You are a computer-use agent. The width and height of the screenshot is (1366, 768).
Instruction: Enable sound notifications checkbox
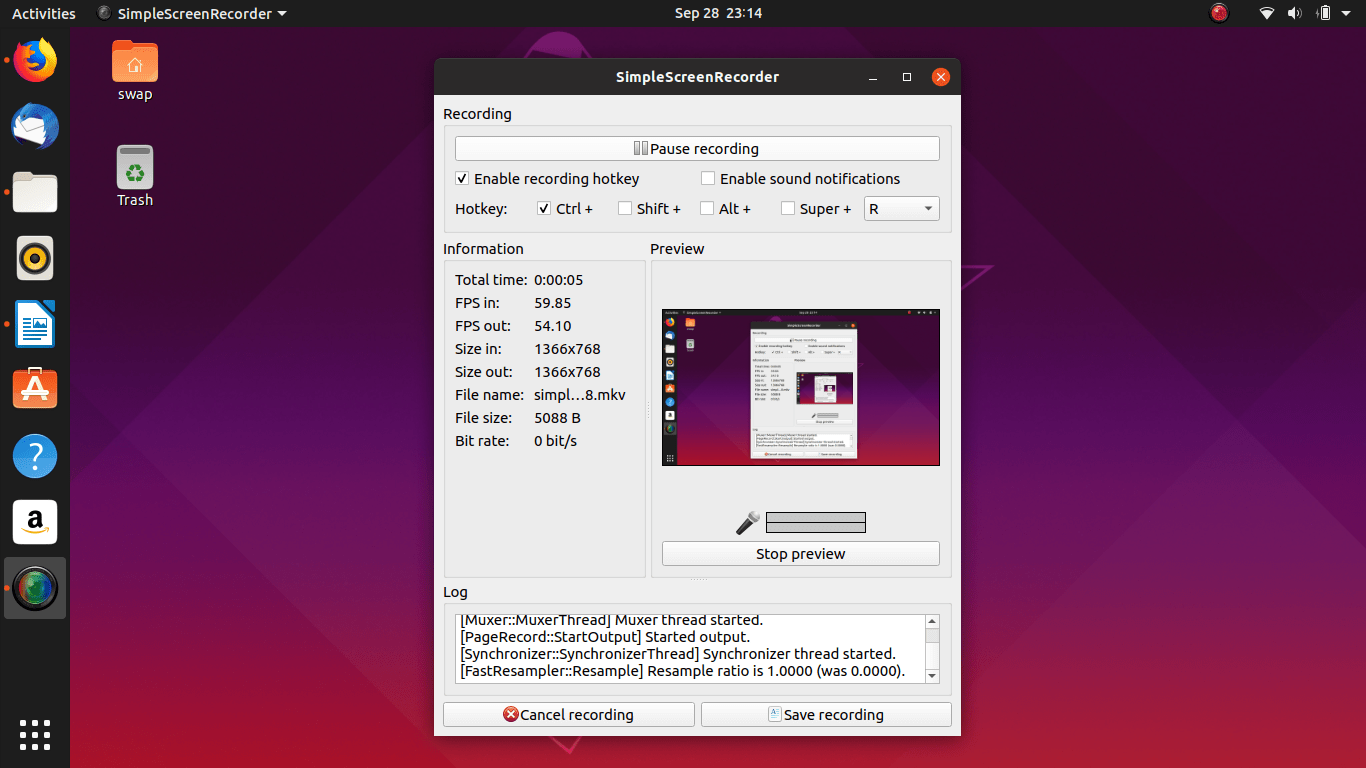coord(708,179)
